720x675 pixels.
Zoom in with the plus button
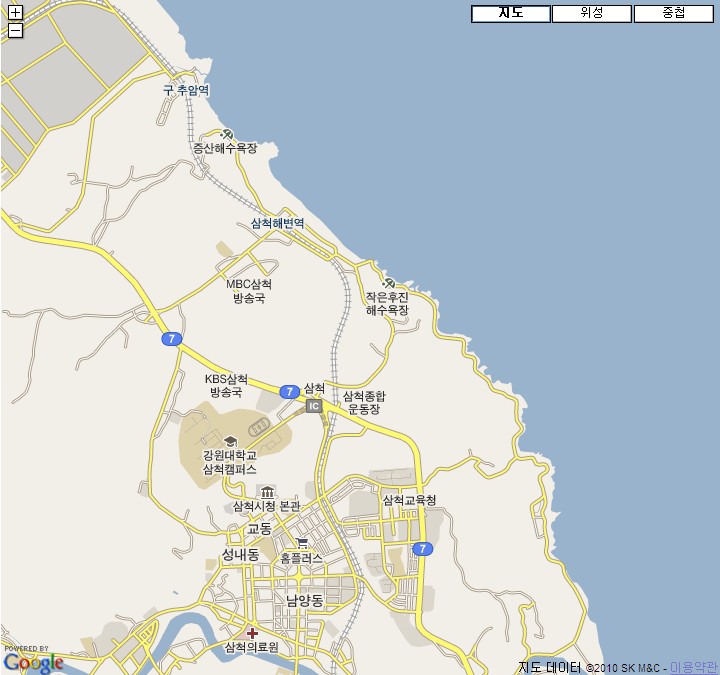[x=15, y=12]
